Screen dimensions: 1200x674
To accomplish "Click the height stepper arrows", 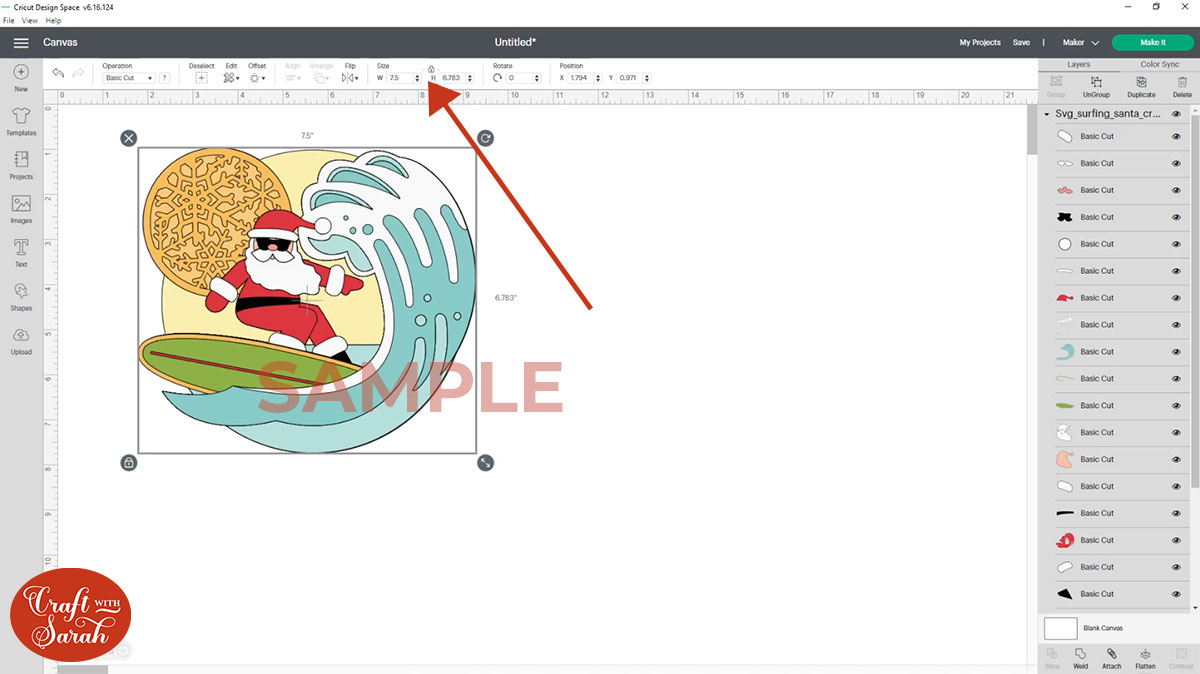I will [x=471, y=78].
